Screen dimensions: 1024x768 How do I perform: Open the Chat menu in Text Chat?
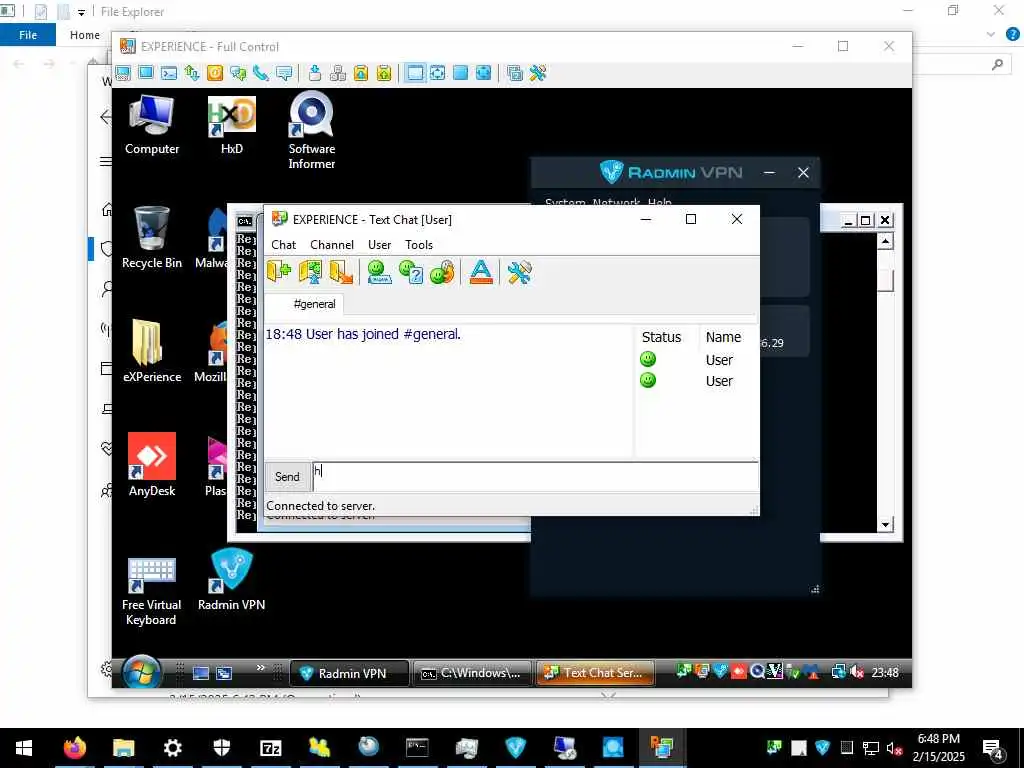tap(283, 245)
